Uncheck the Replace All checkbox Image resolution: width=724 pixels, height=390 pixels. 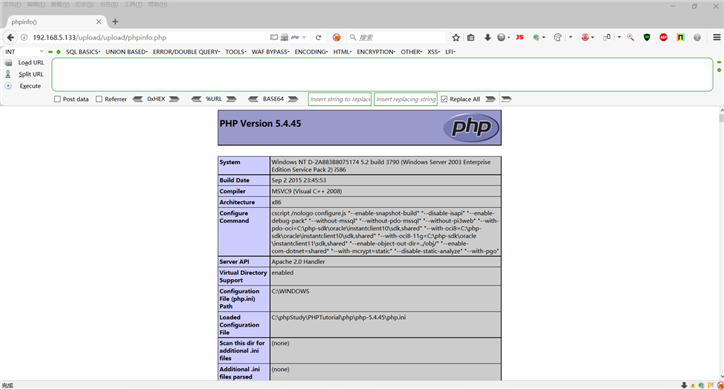[x=444, y=99]
